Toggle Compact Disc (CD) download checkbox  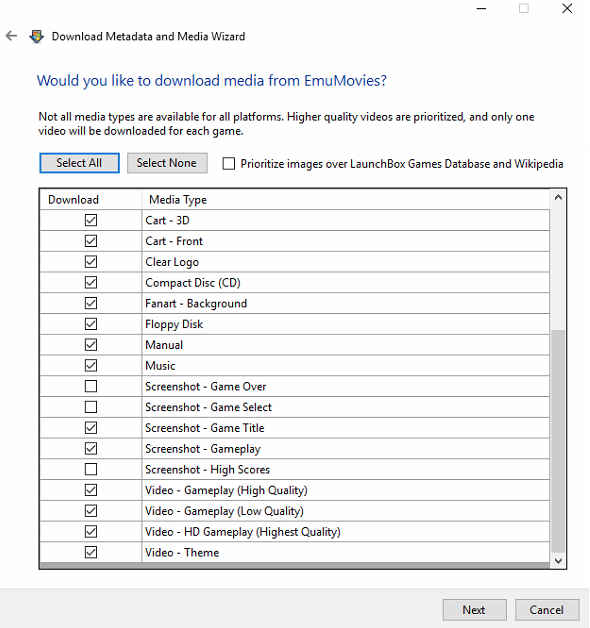click(x=91, y=283)
